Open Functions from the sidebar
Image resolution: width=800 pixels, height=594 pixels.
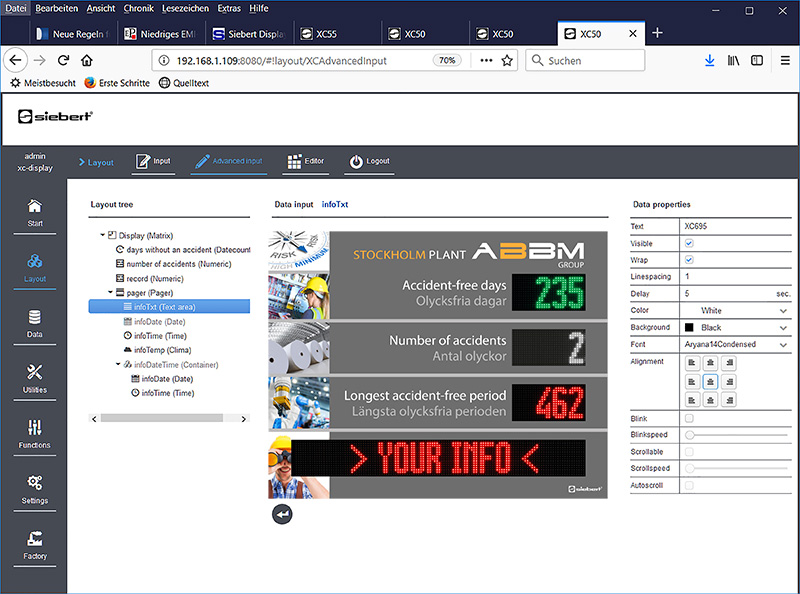34,432
